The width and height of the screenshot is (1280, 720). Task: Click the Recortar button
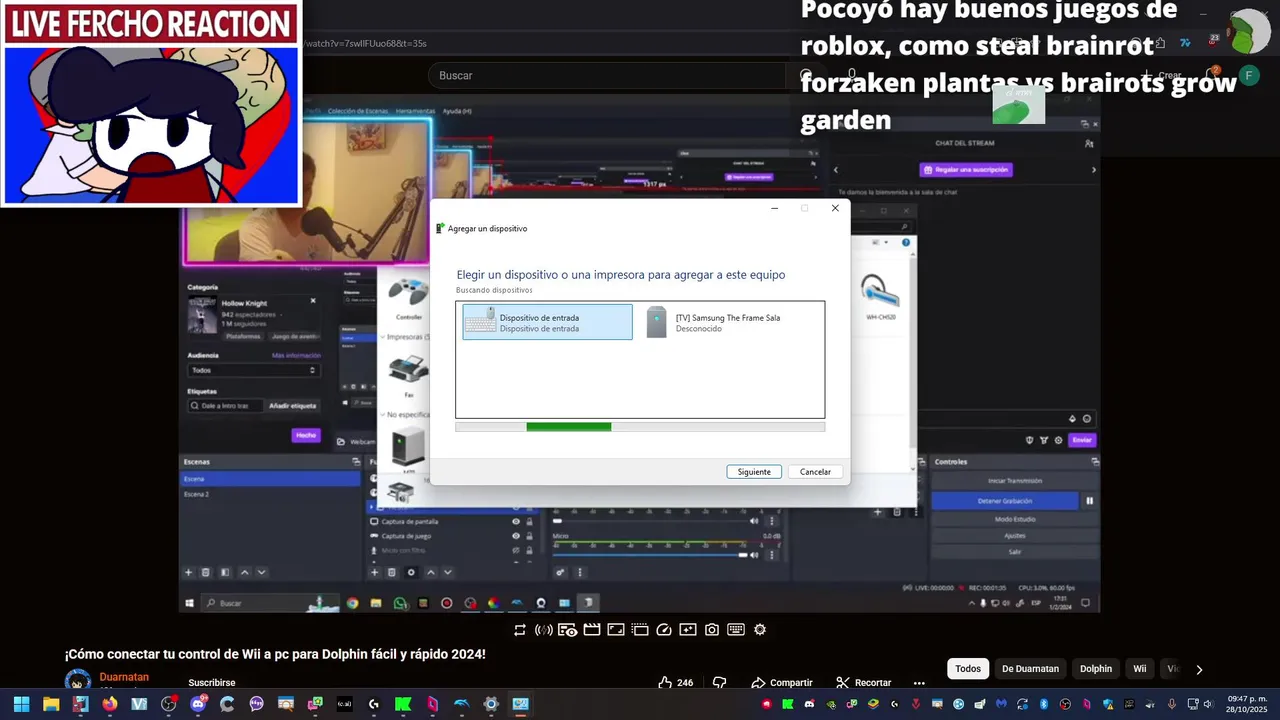pos(863,683)
